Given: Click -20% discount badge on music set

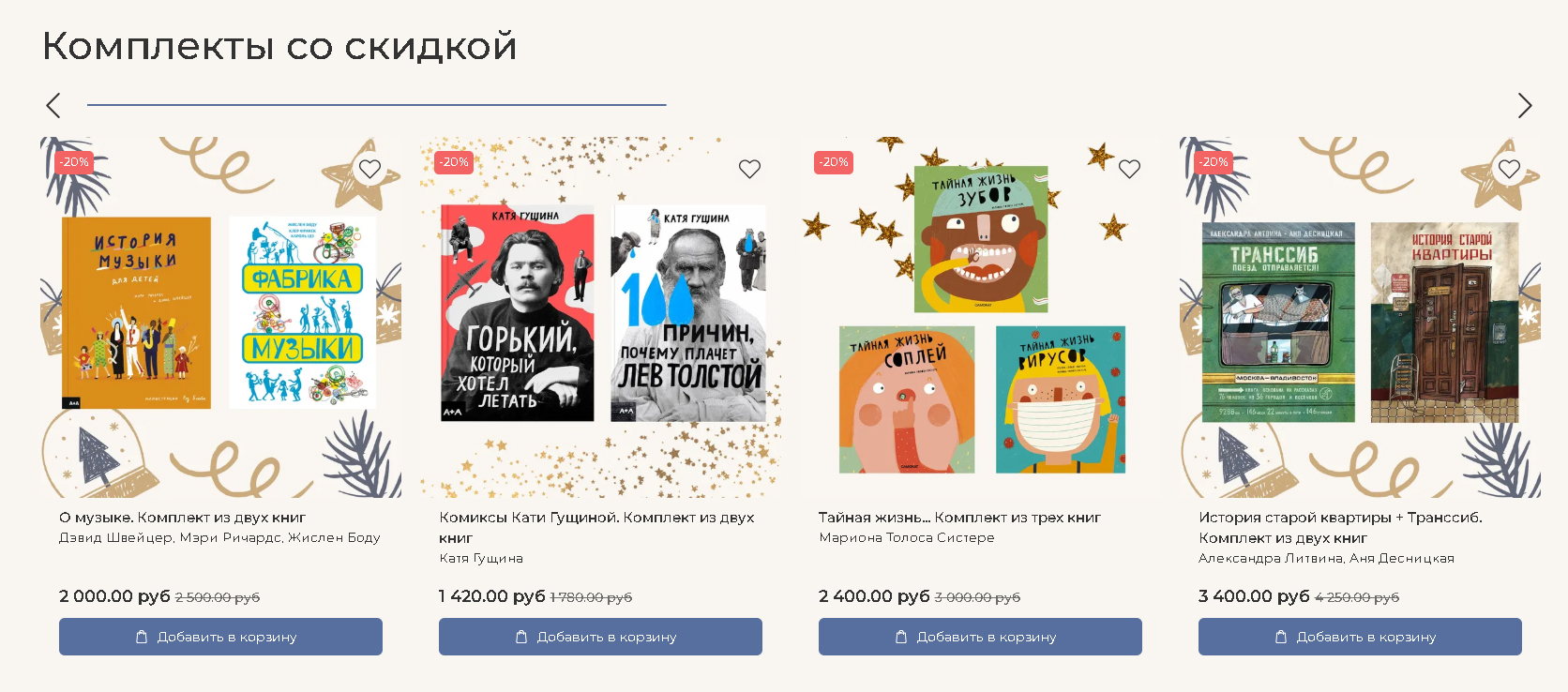Looking at the screenshot, I should tap(74, 162).
